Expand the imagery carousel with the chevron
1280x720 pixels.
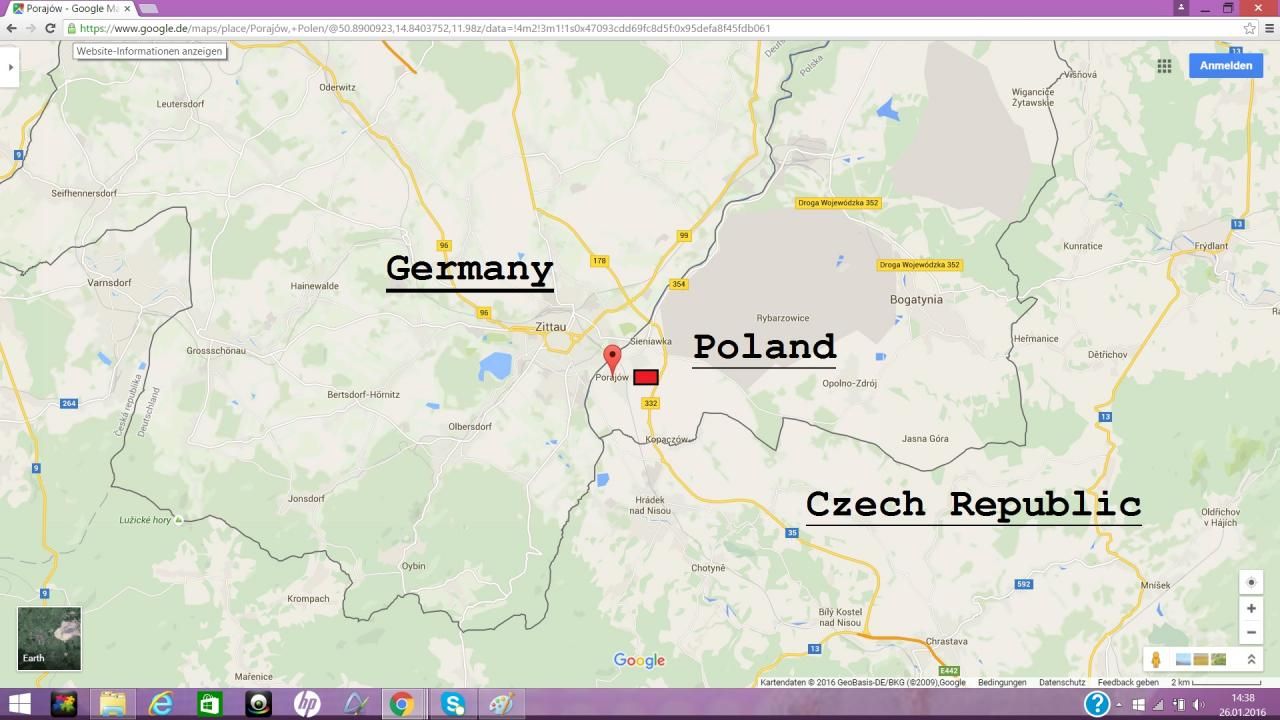pos(1251,658)
